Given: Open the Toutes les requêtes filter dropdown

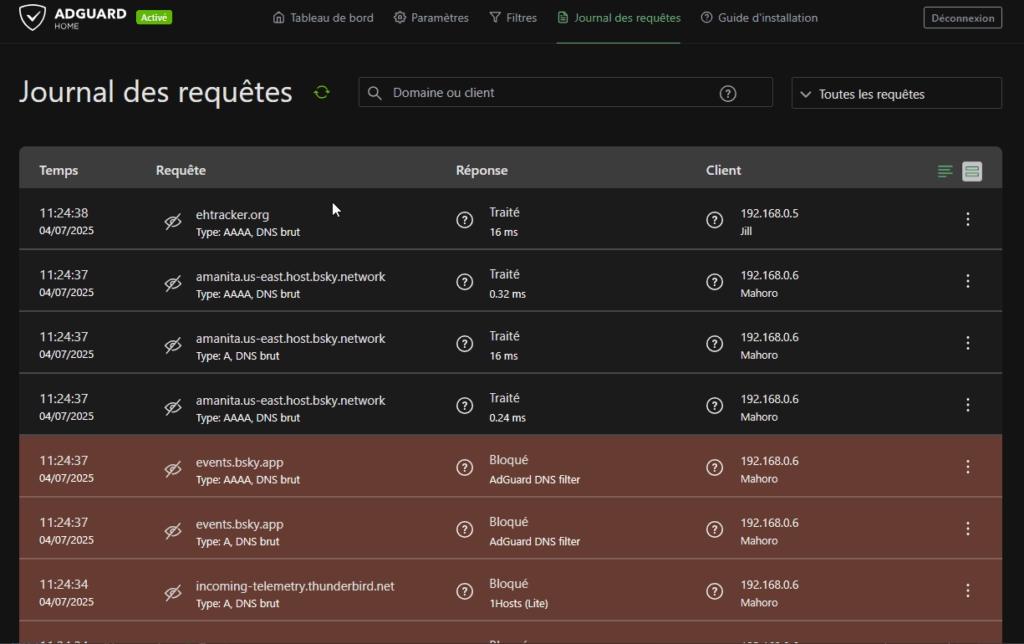Looking at the screenshot, I should [896, 93].
